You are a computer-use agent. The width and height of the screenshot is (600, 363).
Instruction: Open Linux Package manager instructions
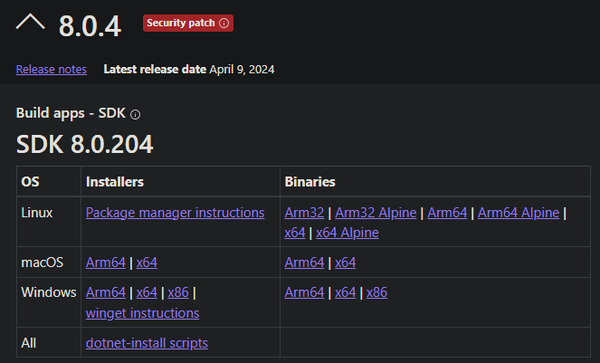(x=175, y=213)
